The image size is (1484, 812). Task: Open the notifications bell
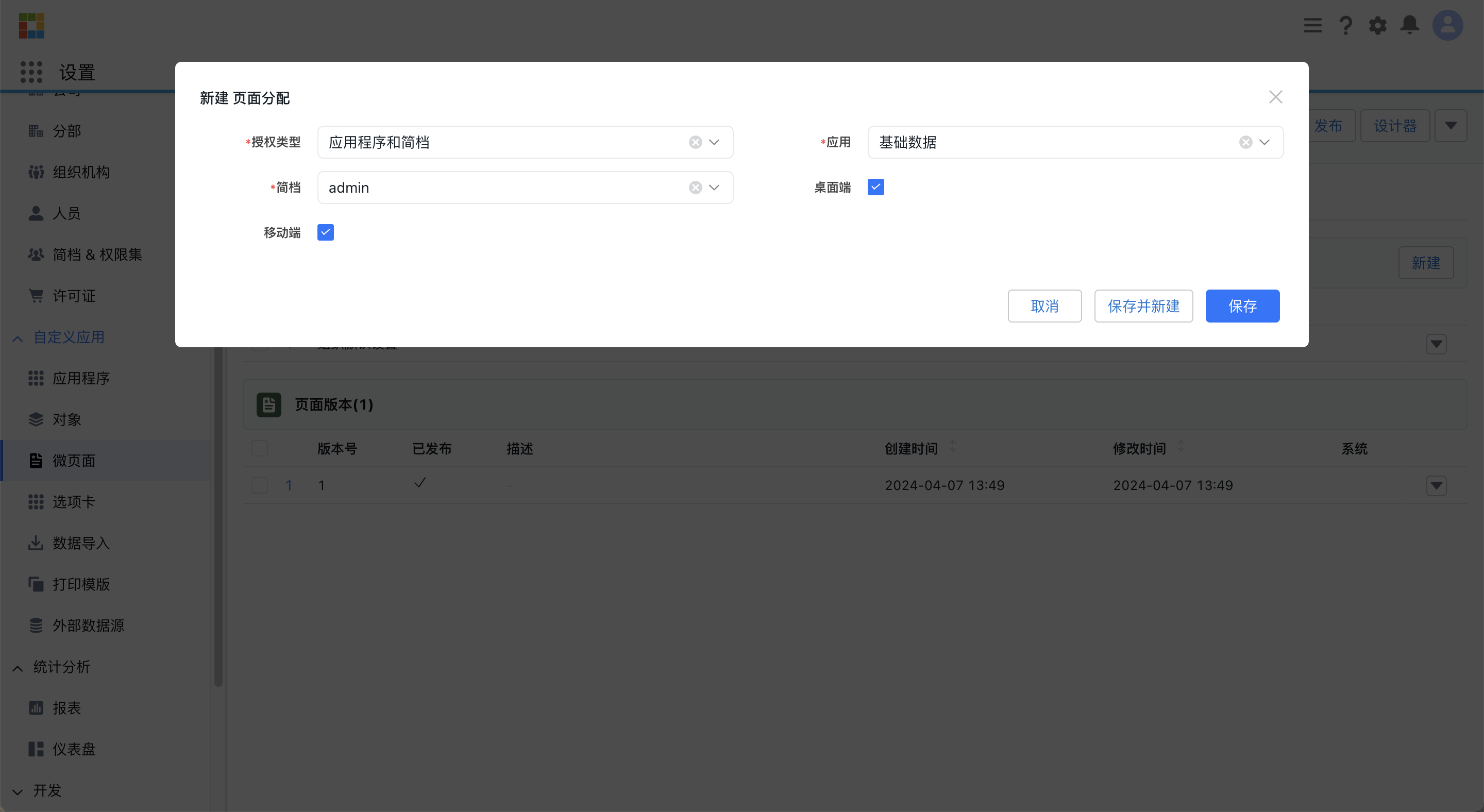[1409, 25]
